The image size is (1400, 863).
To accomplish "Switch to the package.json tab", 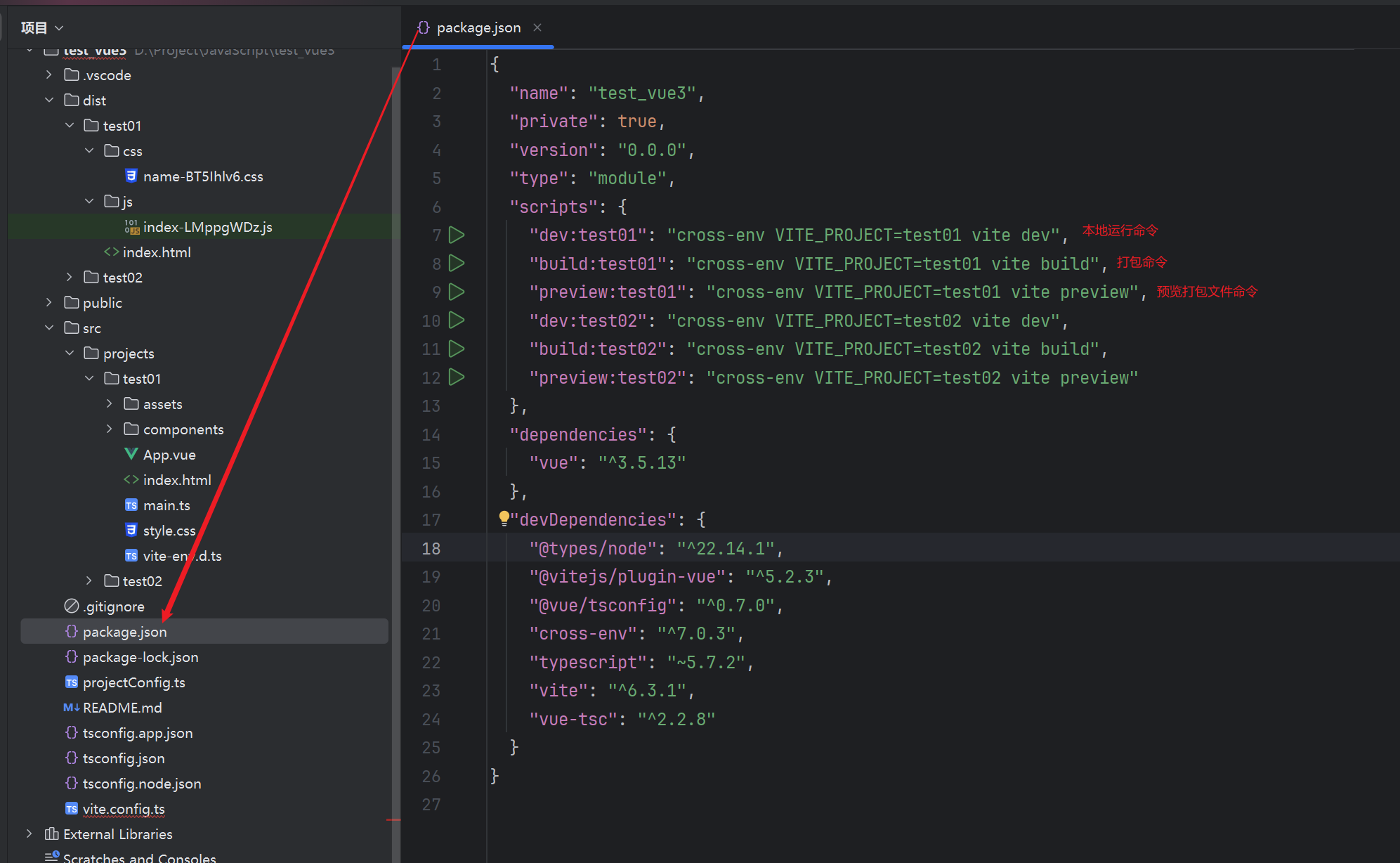I will pos(478,27).
